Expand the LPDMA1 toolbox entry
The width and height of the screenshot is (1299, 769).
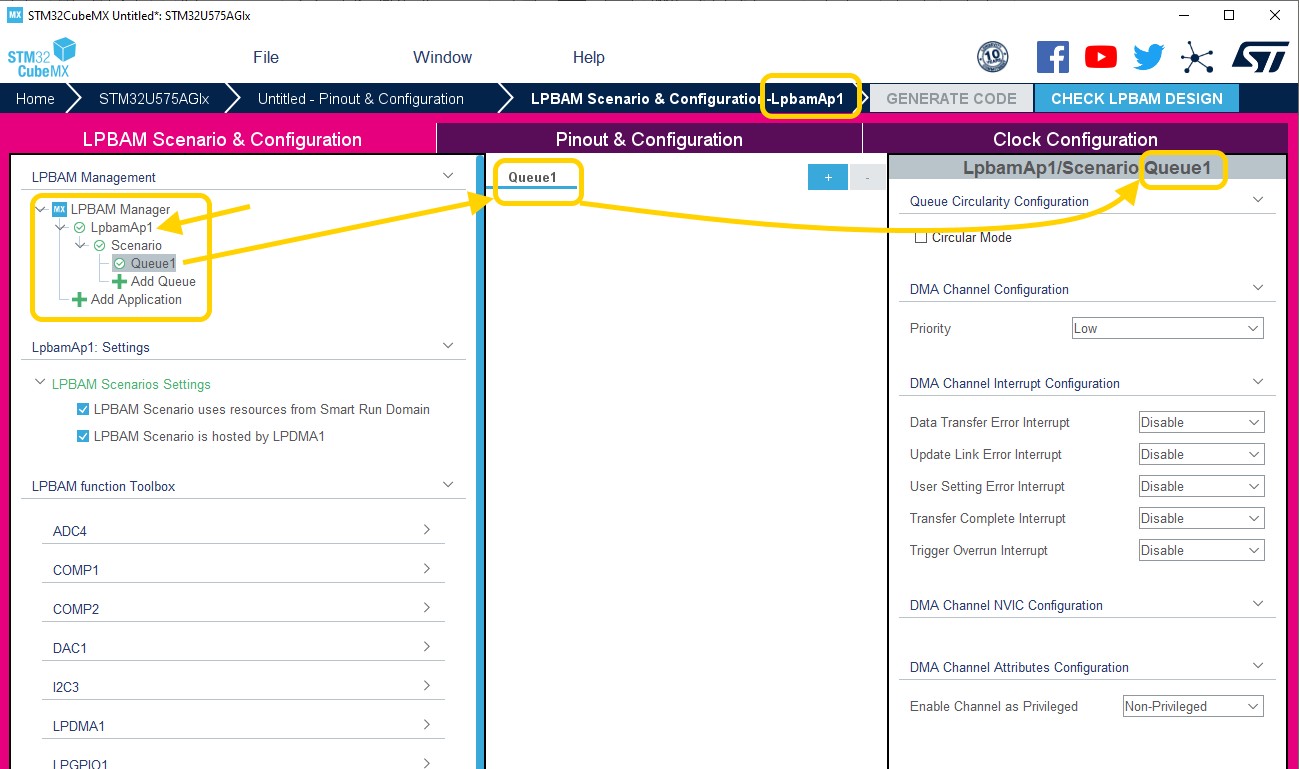(x=427, y=724)
